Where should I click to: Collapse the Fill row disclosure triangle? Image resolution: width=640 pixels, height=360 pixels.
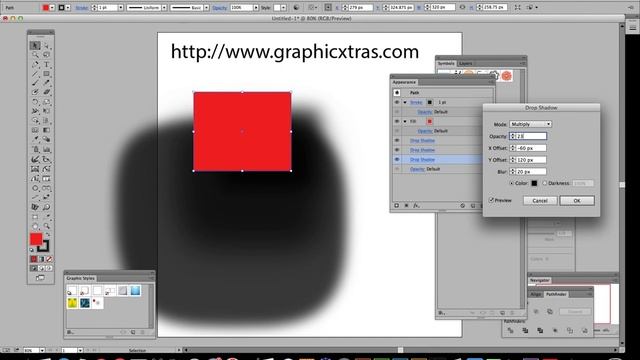pos(405,122)
